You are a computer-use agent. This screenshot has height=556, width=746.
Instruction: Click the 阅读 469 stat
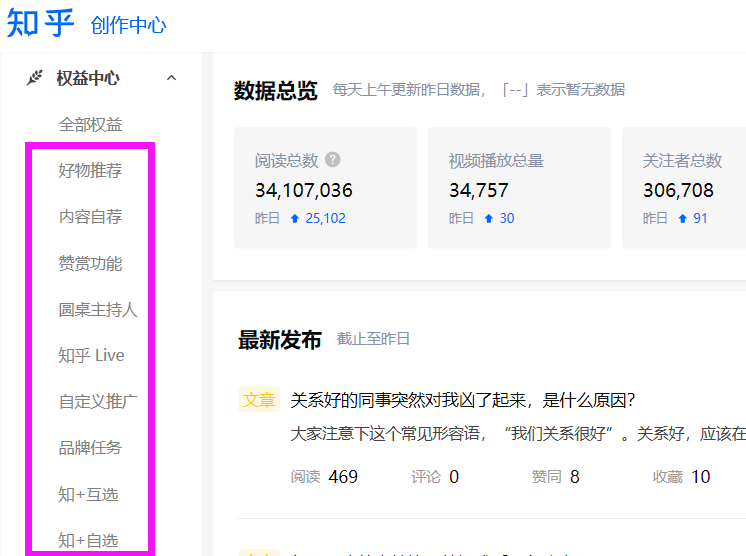click(x=324, y=477)
